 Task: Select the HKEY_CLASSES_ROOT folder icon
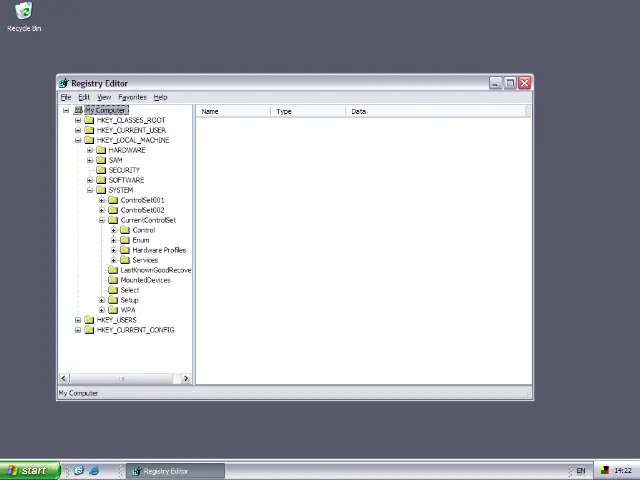[x=89, y=120]
